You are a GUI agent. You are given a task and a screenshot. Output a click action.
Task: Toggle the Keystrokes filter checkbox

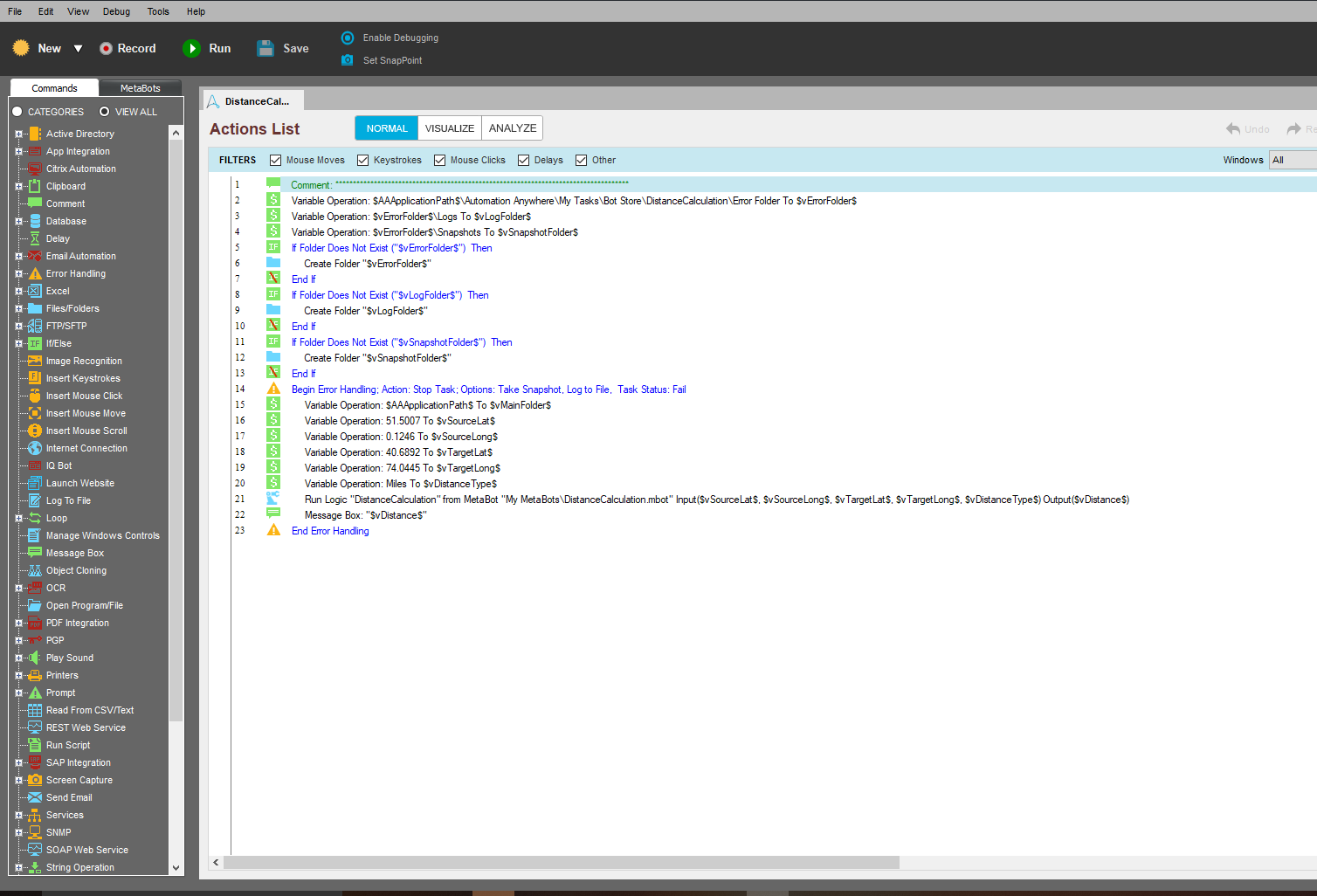[363, 160]
